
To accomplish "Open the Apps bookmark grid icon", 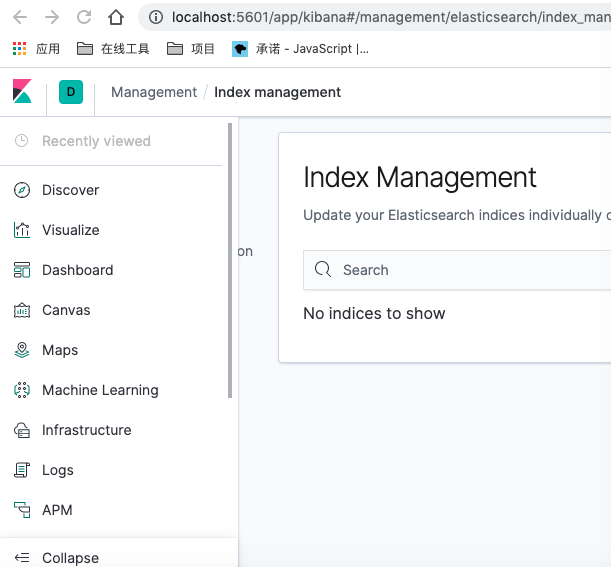I will tap(19, 49).
